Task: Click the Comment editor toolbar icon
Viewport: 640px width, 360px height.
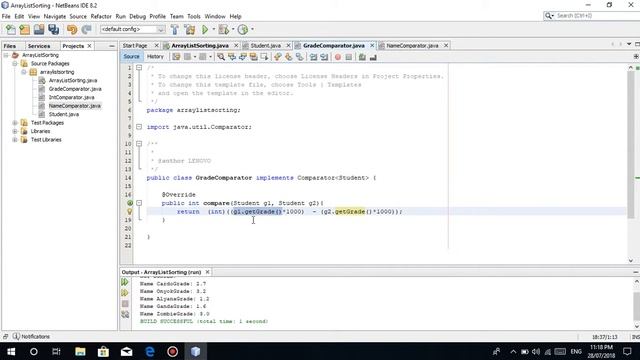Action: click(362, 57)
